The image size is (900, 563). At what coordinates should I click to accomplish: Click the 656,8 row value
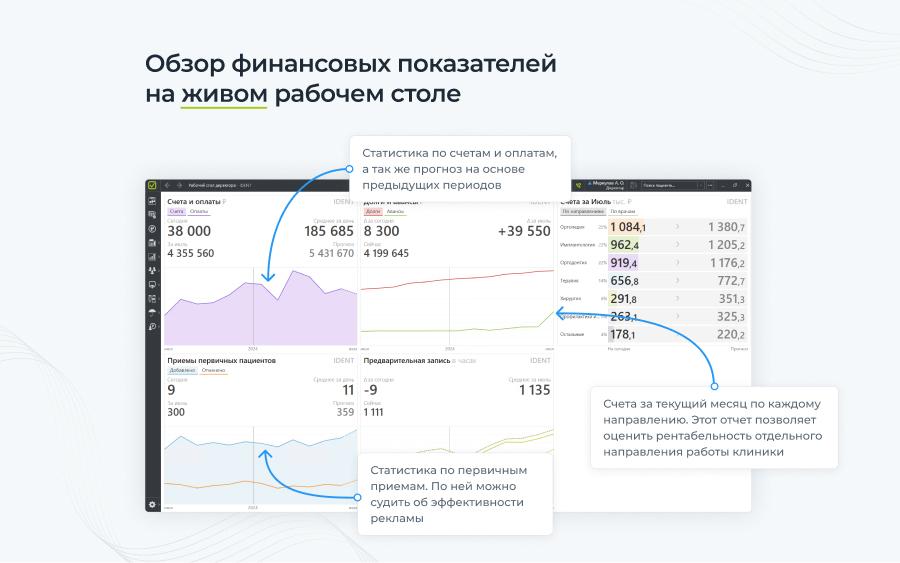(x=624, y=281)
